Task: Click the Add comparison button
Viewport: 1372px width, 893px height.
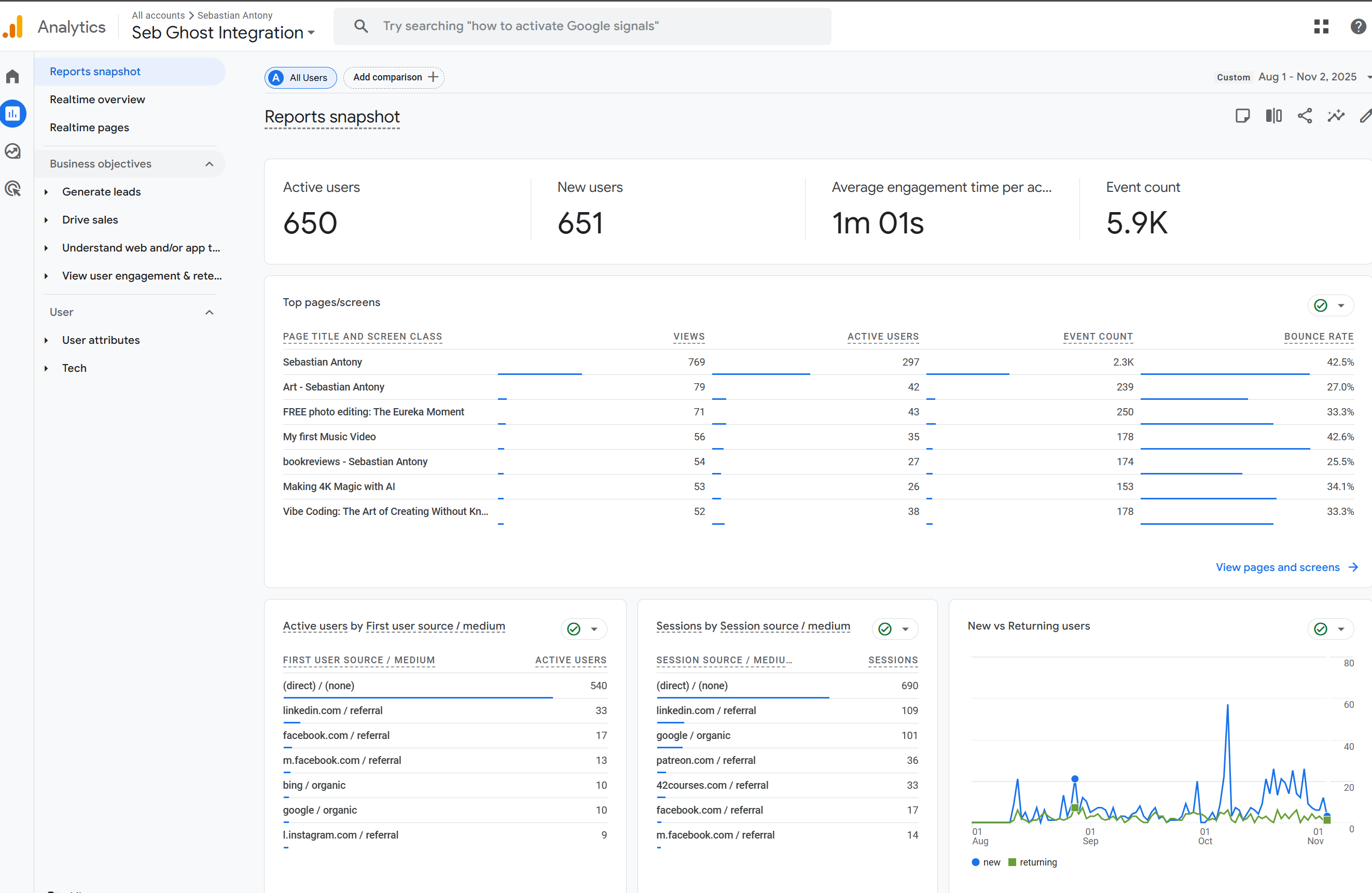Action: 394,77
